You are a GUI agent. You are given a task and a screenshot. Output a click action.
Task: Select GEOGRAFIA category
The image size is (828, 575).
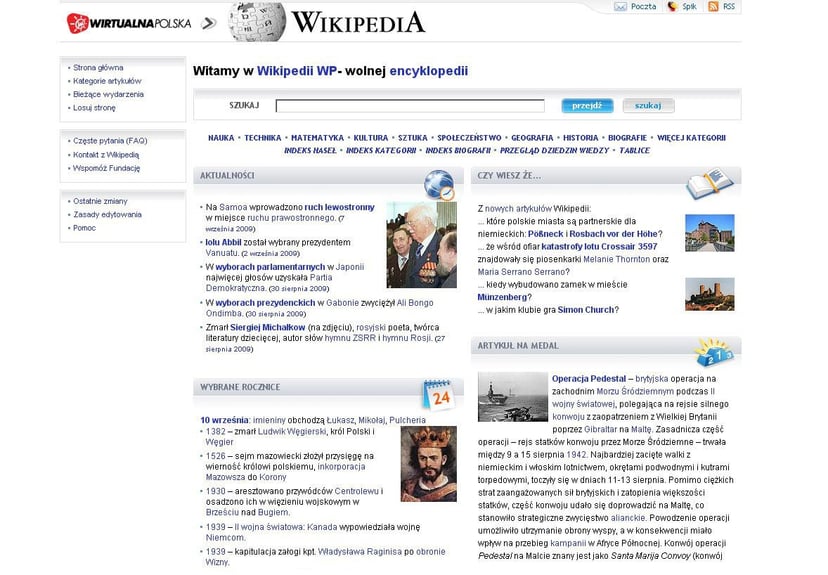click(x=532, y=138)
